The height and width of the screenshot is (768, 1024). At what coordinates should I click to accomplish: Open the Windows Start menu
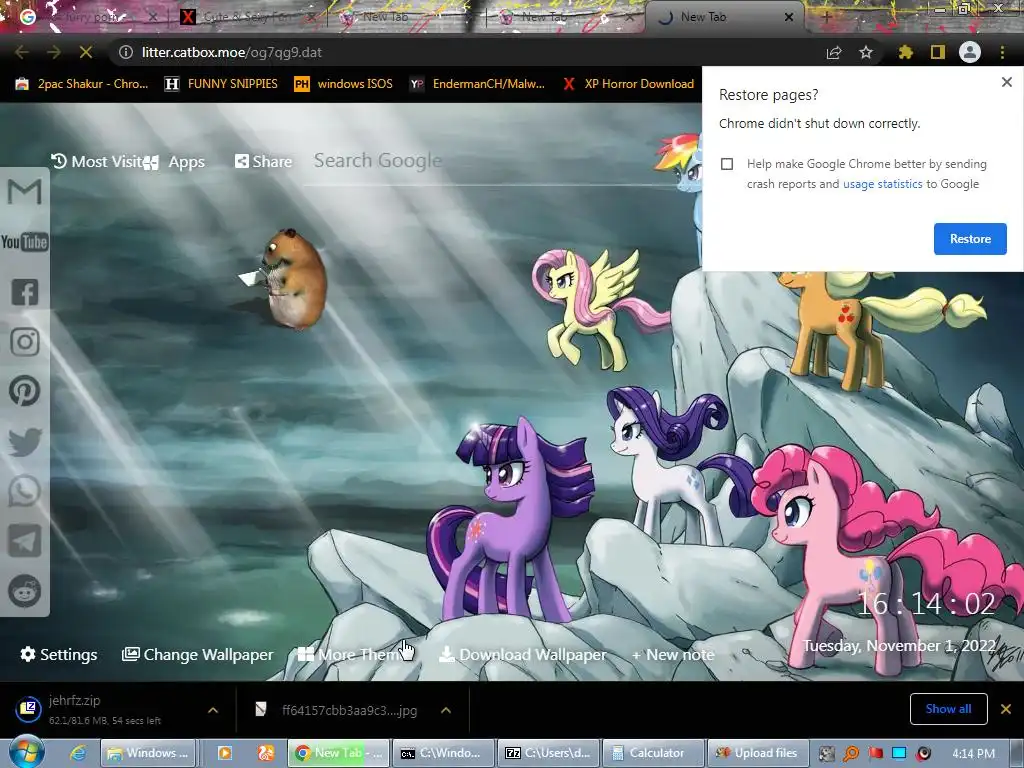(x=26, y=752)
